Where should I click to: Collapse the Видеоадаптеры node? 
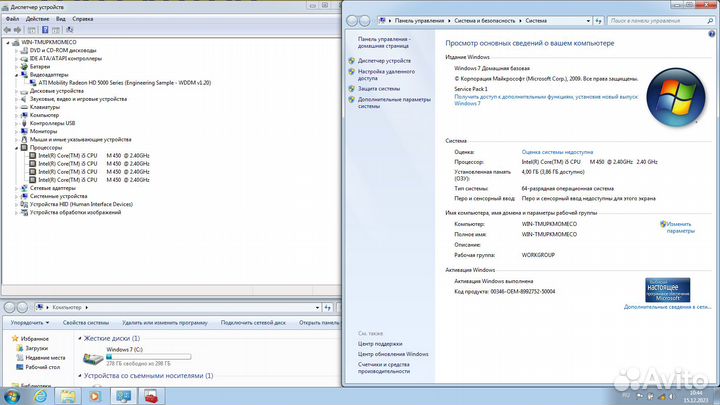tap(17, 75)
